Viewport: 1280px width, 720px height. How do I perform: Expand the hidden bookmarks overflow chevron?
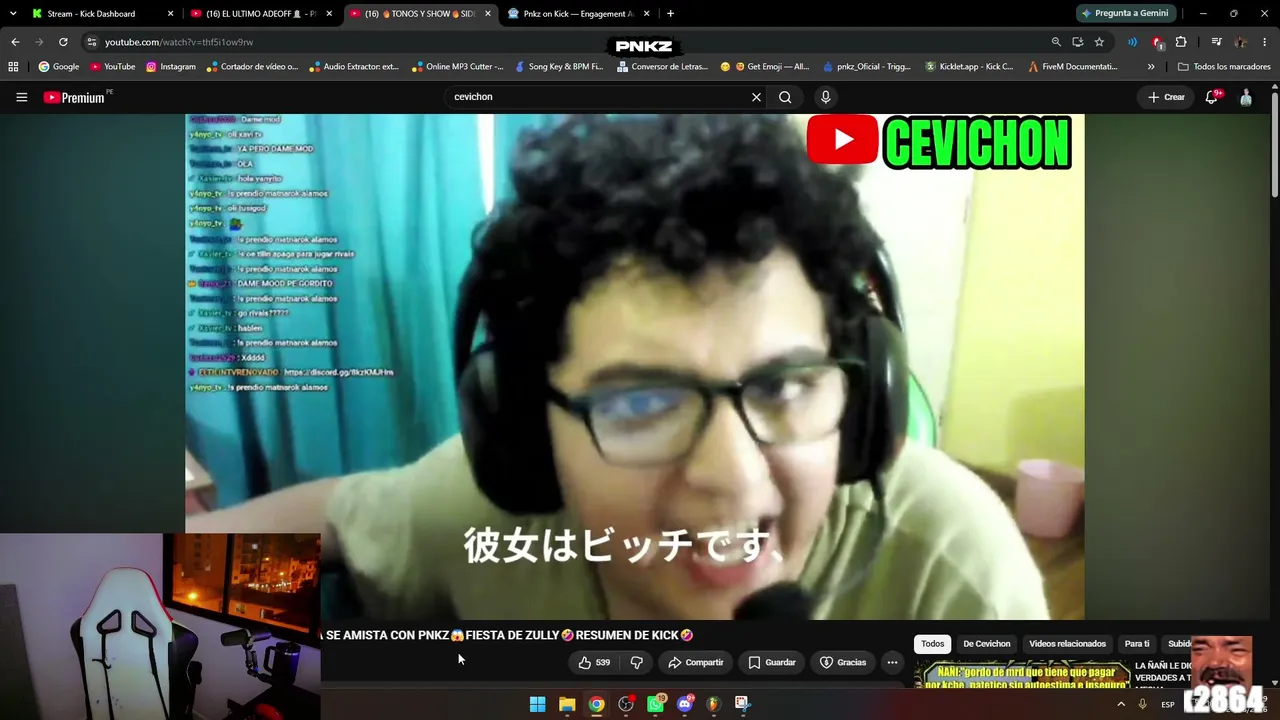pyautogui.click(x=1151, y=67)
